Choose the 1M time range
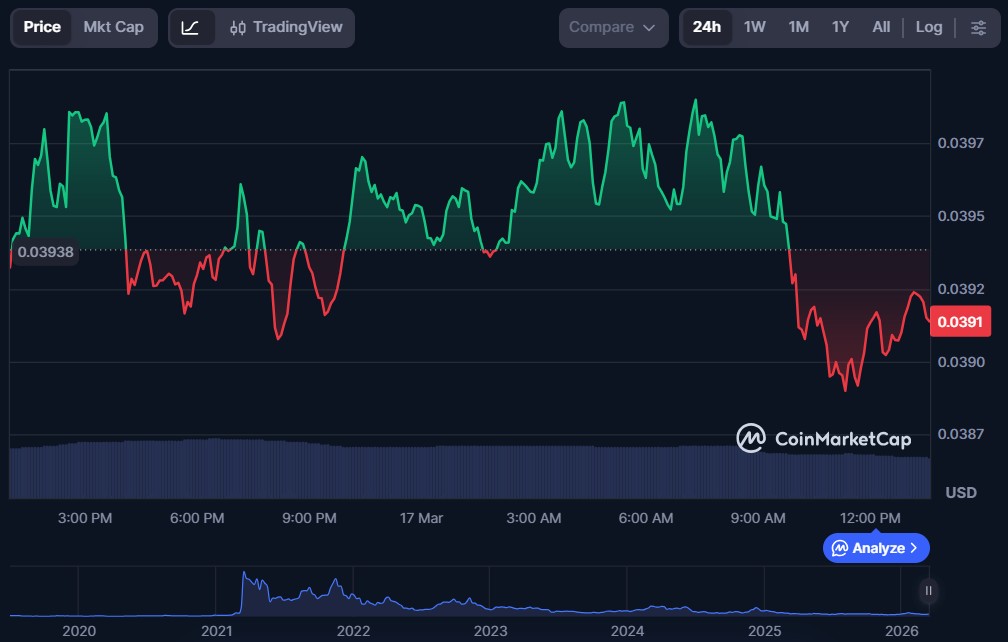The height and width of the screenshot is (642, 1008). pos(798,27)
